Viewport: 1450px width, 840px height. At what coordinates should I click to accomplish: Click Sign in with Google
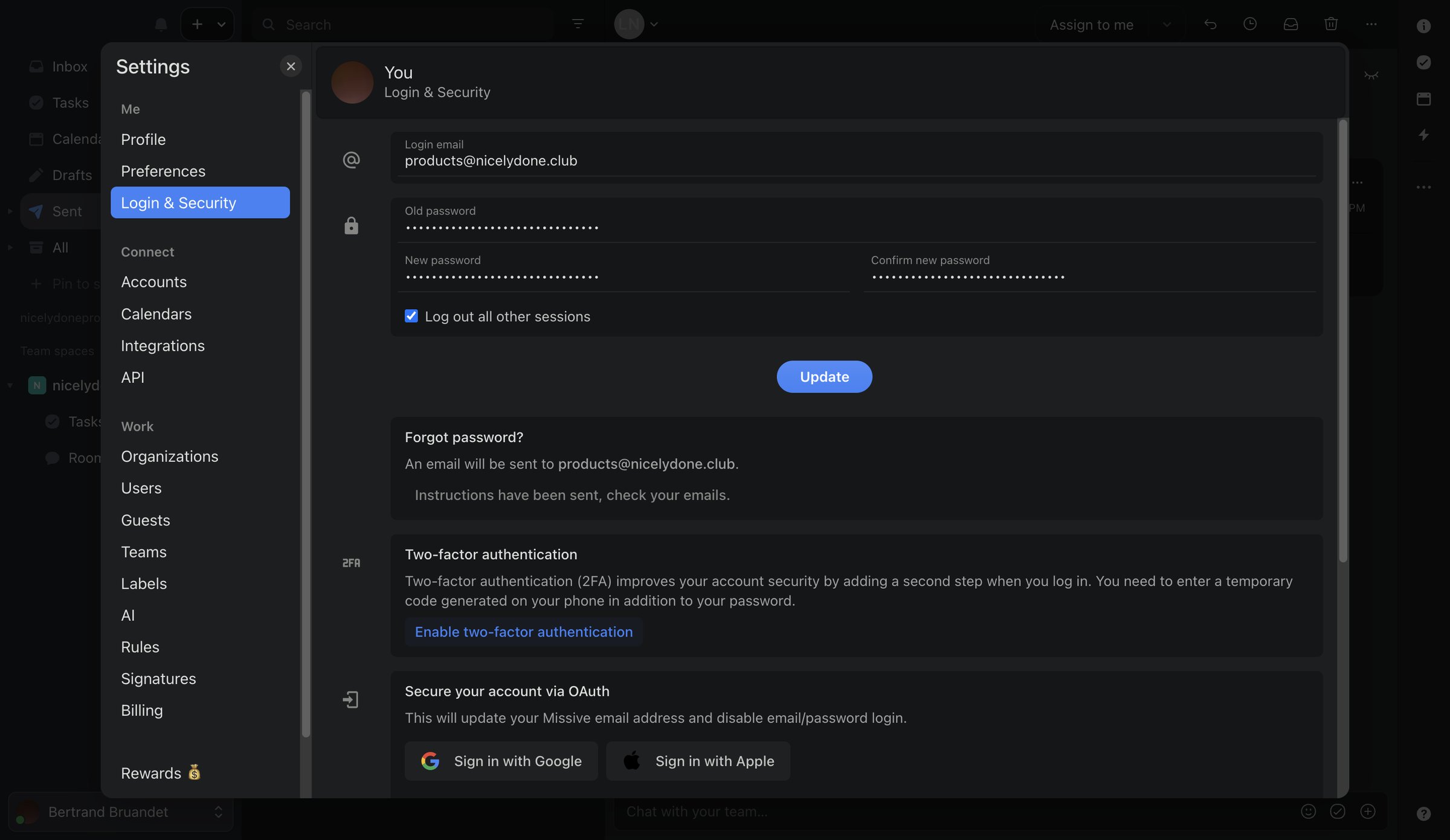click(501, 761)
